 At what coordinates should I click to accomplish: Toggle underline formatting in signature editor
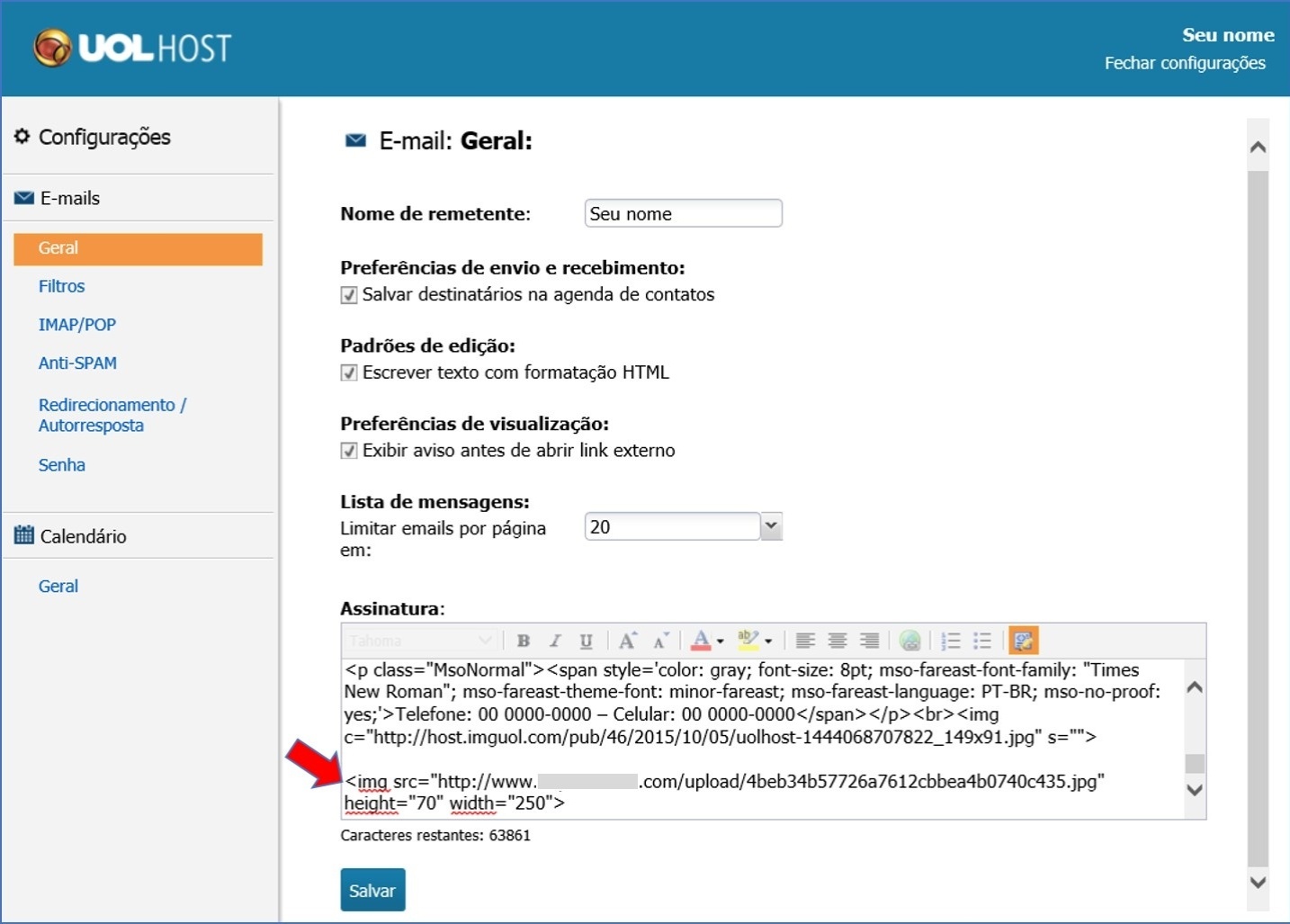[586, 641]
